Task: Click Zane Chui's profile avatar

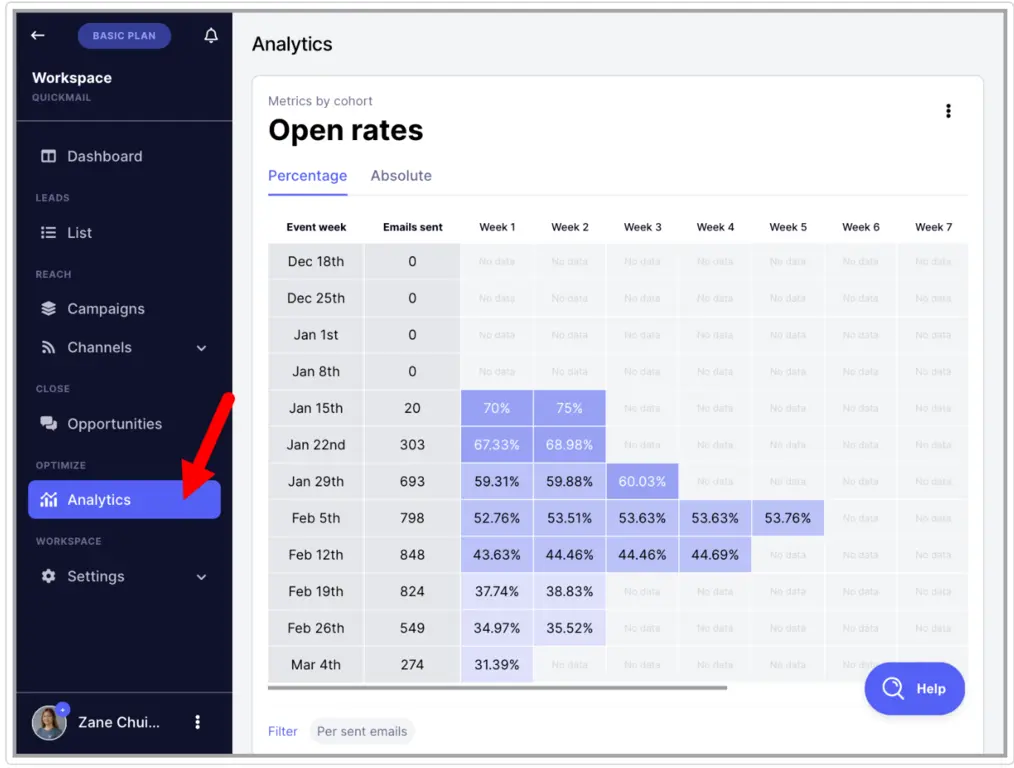Action: (49, 722)
